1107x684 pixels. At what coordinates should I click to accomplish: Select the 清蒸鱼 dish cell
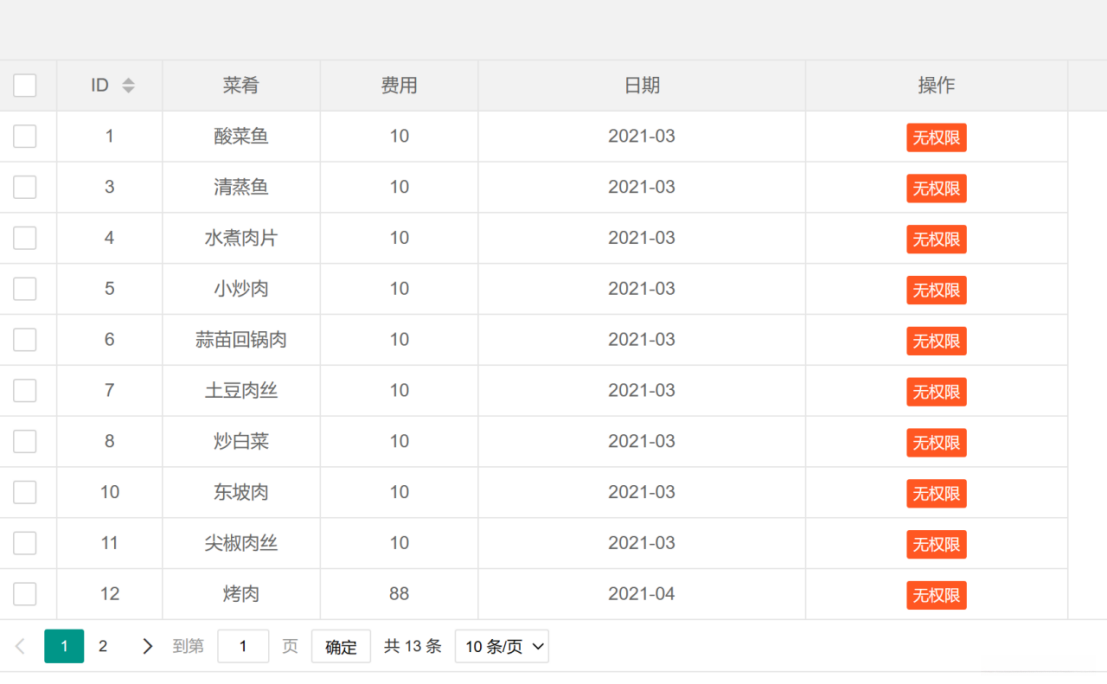(241, 187)
